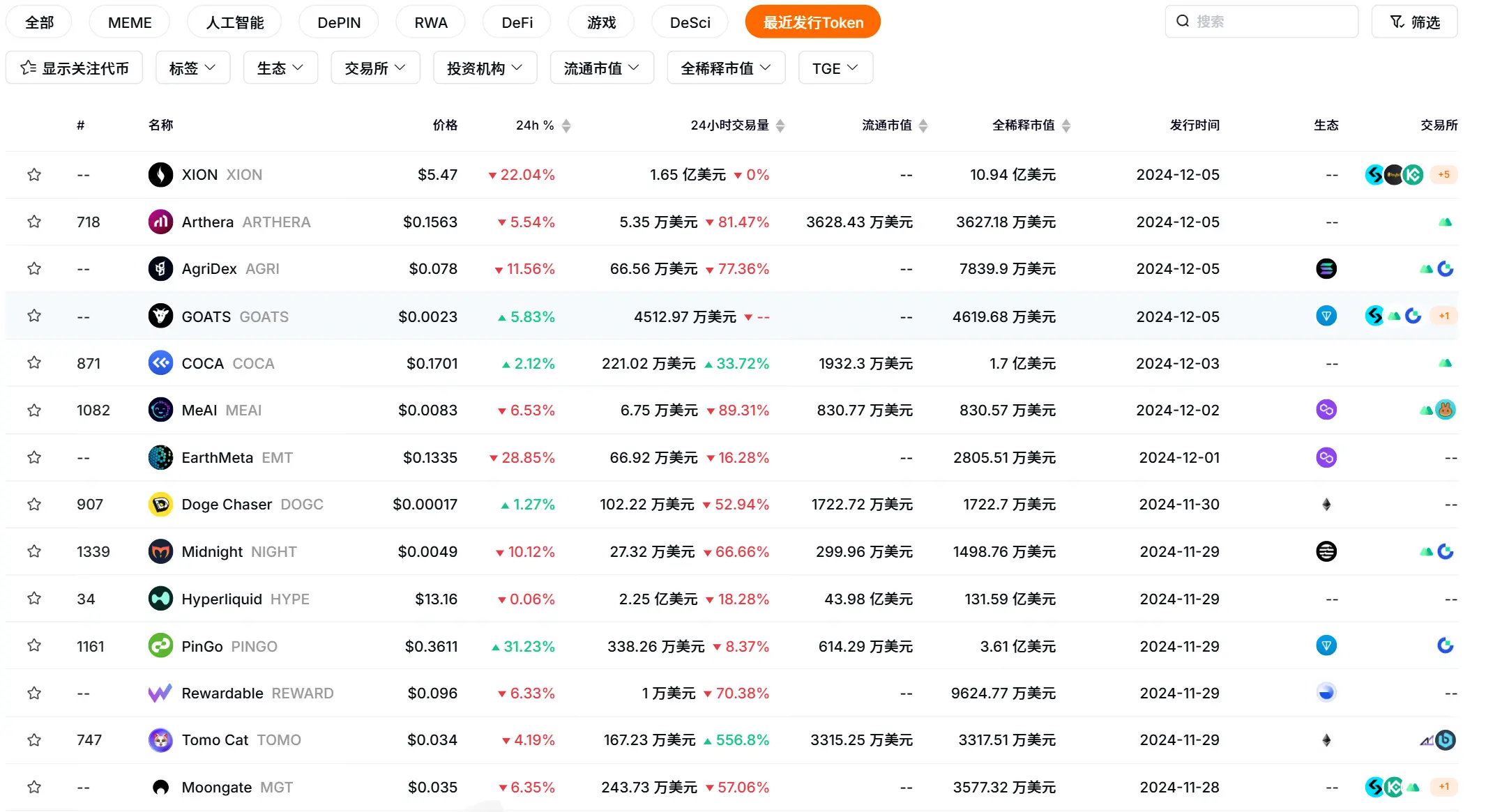Click the Tron ecosystem icon for GOATS
This screenshot has height=812, width=1486.
pyautogui.click(x=1326, y=316)
